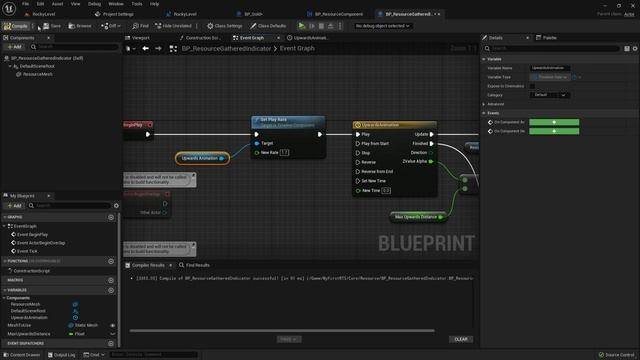Open the Tools menu

(x=137, y=4)
